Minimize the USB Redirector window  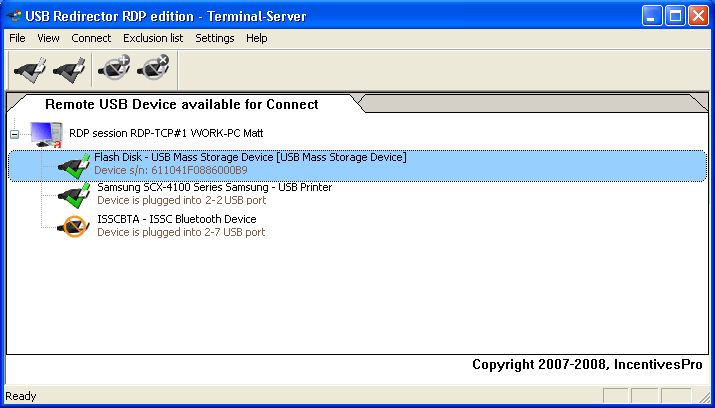pos(652,16)
